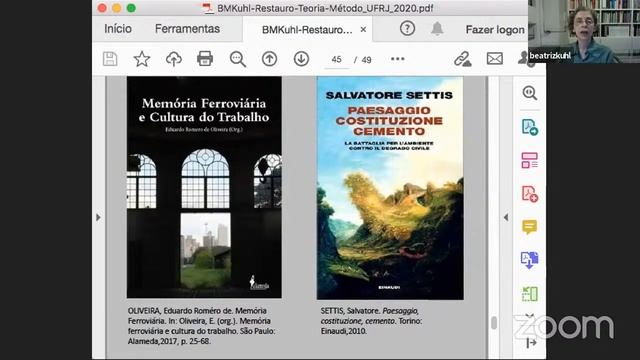Image resolution: width=640 pixels, height=360 pixels.
Task: Share a link using the chain icon
Action: tap(462, 59)
